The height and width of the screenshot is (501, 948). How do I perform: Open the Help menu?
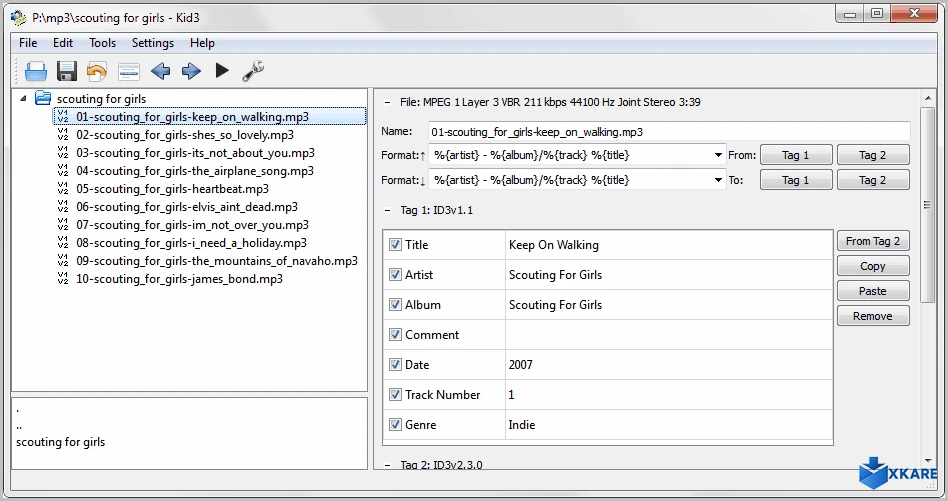click(202, 43)
